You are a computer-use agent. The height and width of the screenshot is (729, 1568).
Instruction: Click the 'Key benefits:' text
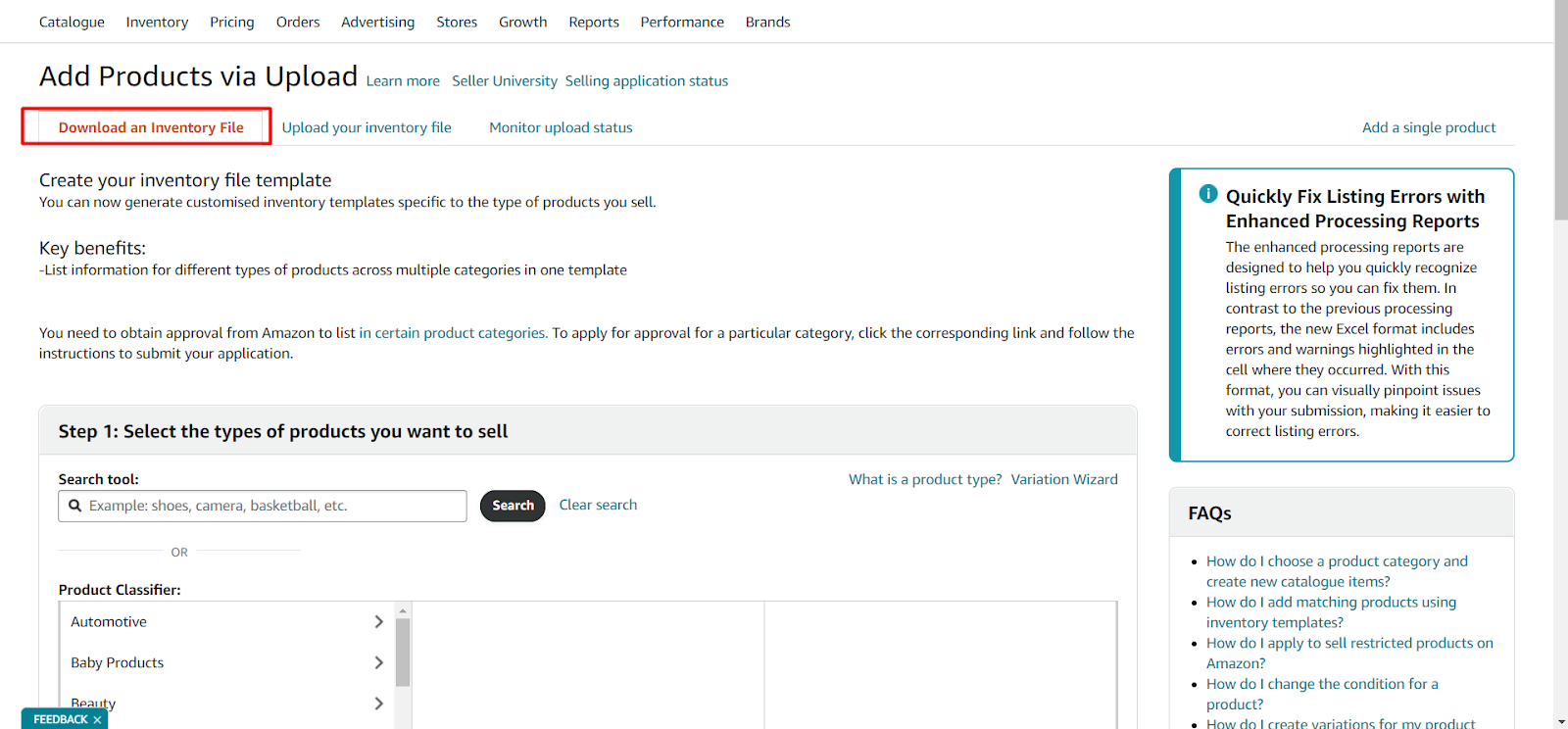pos(92,248)
